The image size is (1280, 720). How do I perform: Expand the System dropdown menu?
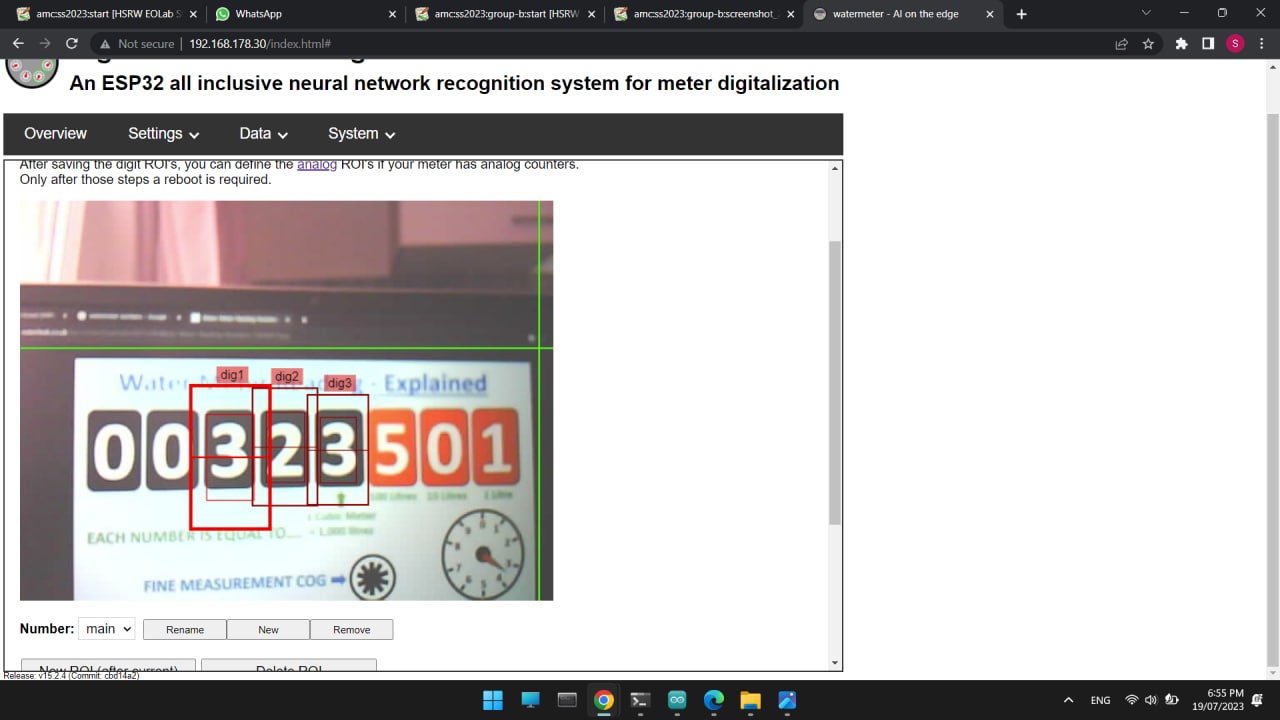coord(361,134)
